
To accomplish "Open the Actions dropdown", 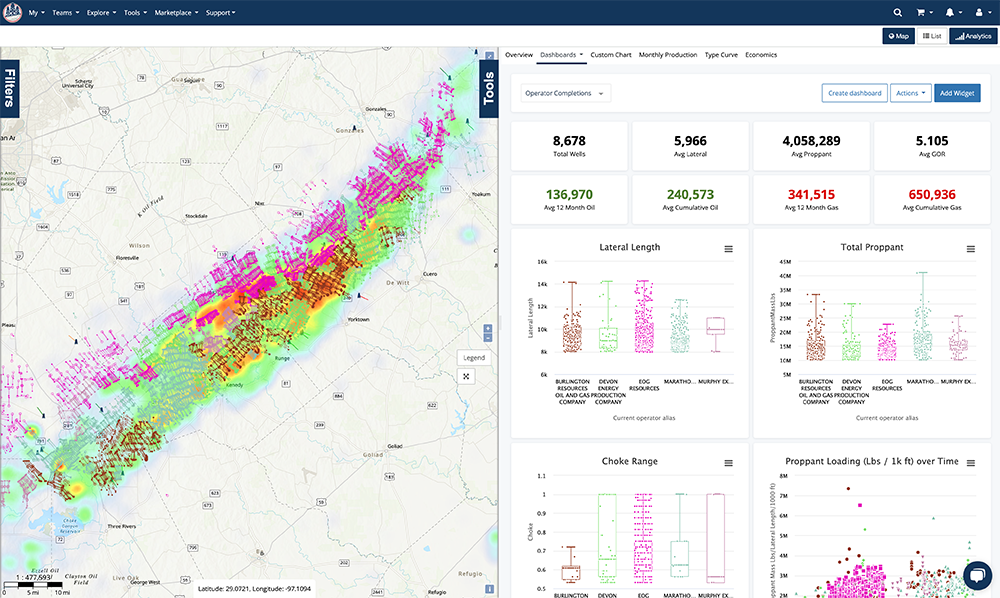I will pos(909,93).
